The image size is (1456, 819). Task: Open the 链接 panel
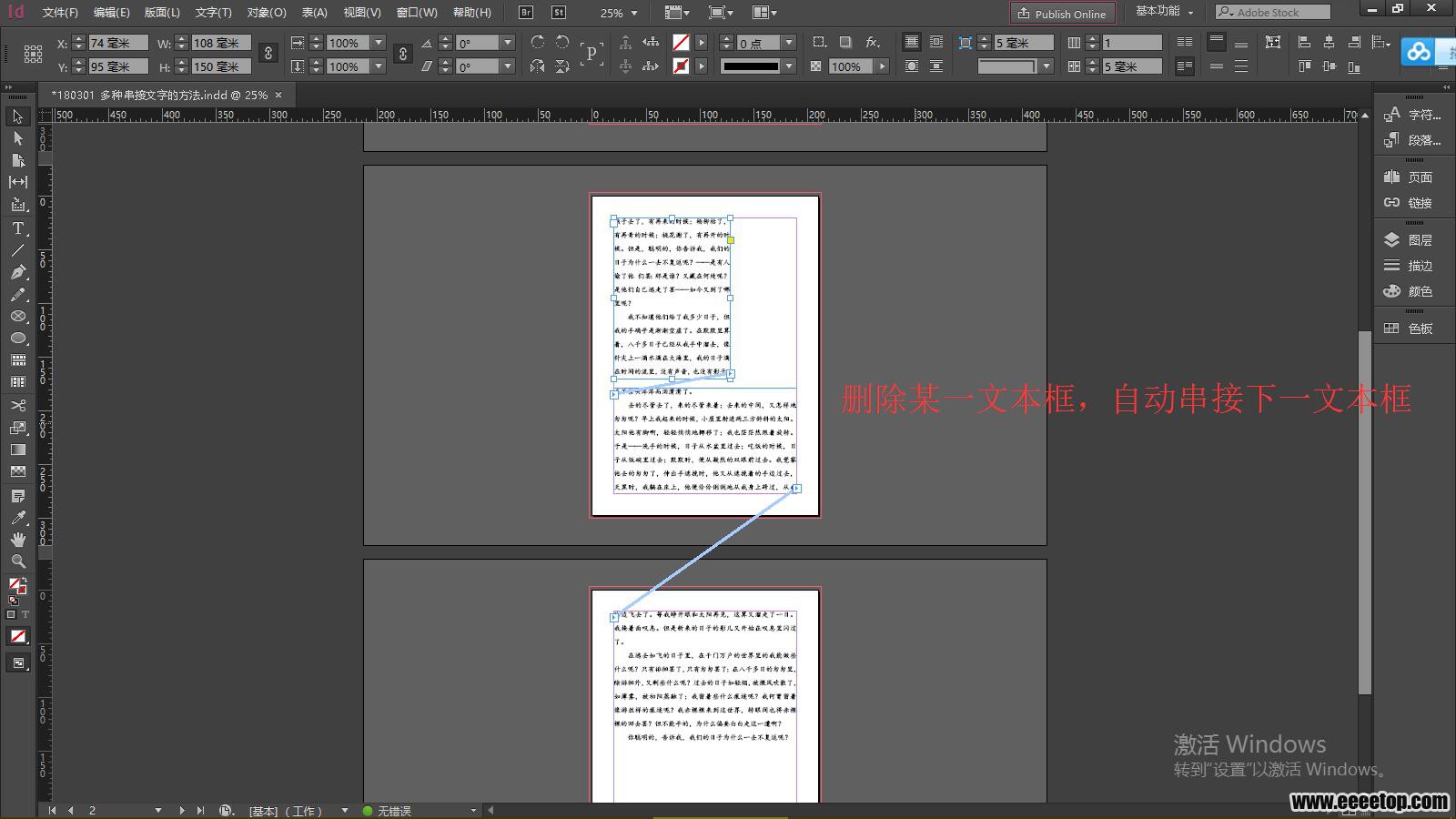pyautogui.click(x=1408, y=203)
